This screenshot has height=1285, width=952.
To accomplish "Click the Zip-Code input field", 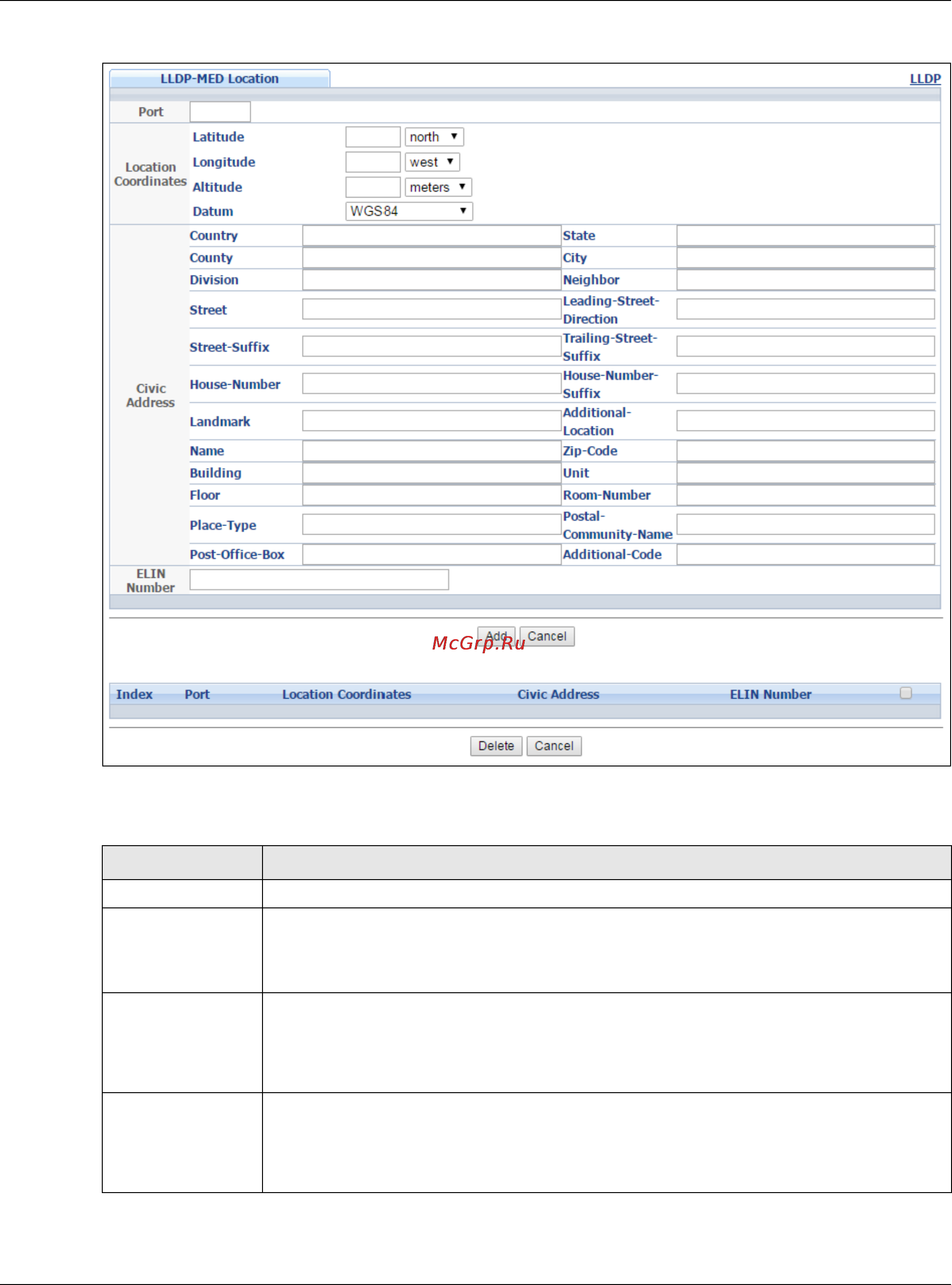I will [805, 451].
